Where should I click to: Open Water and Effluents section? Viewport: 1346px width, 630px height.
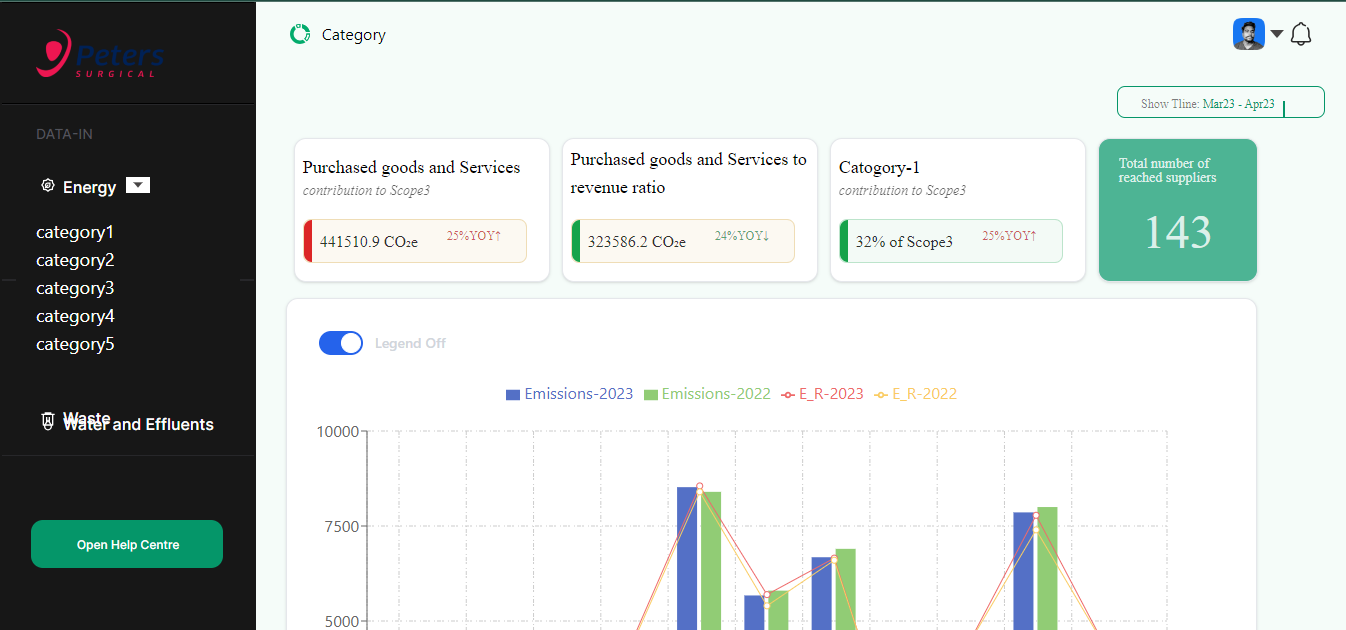click(138, 425)
